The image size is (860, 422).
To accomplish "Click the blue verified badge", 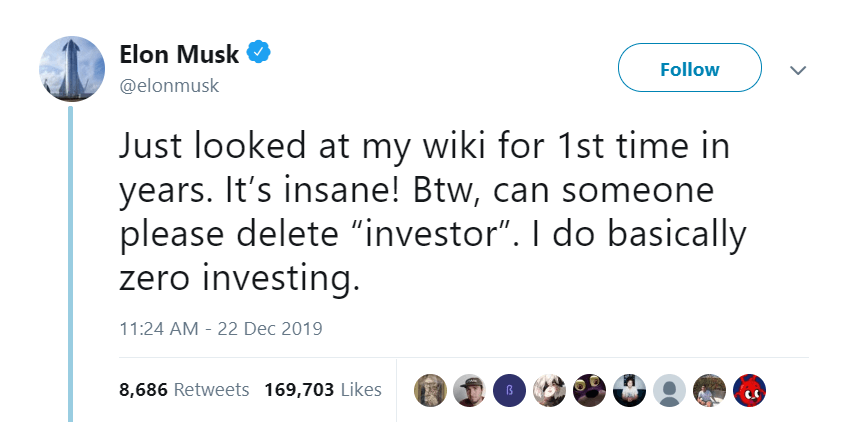I will tap(259, 52).
